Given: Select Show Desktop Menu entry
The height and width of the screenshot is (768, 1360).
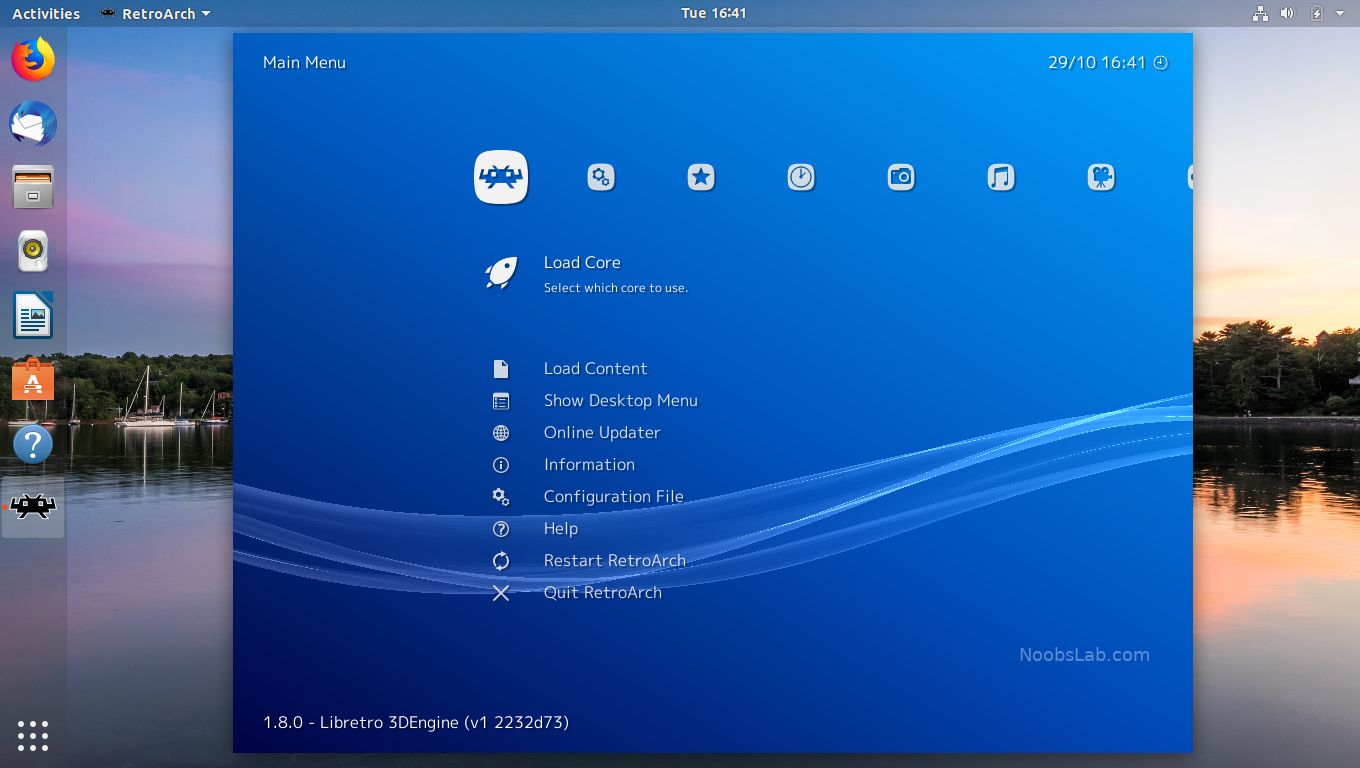Looking at the screenshot, I should [620, 401].
